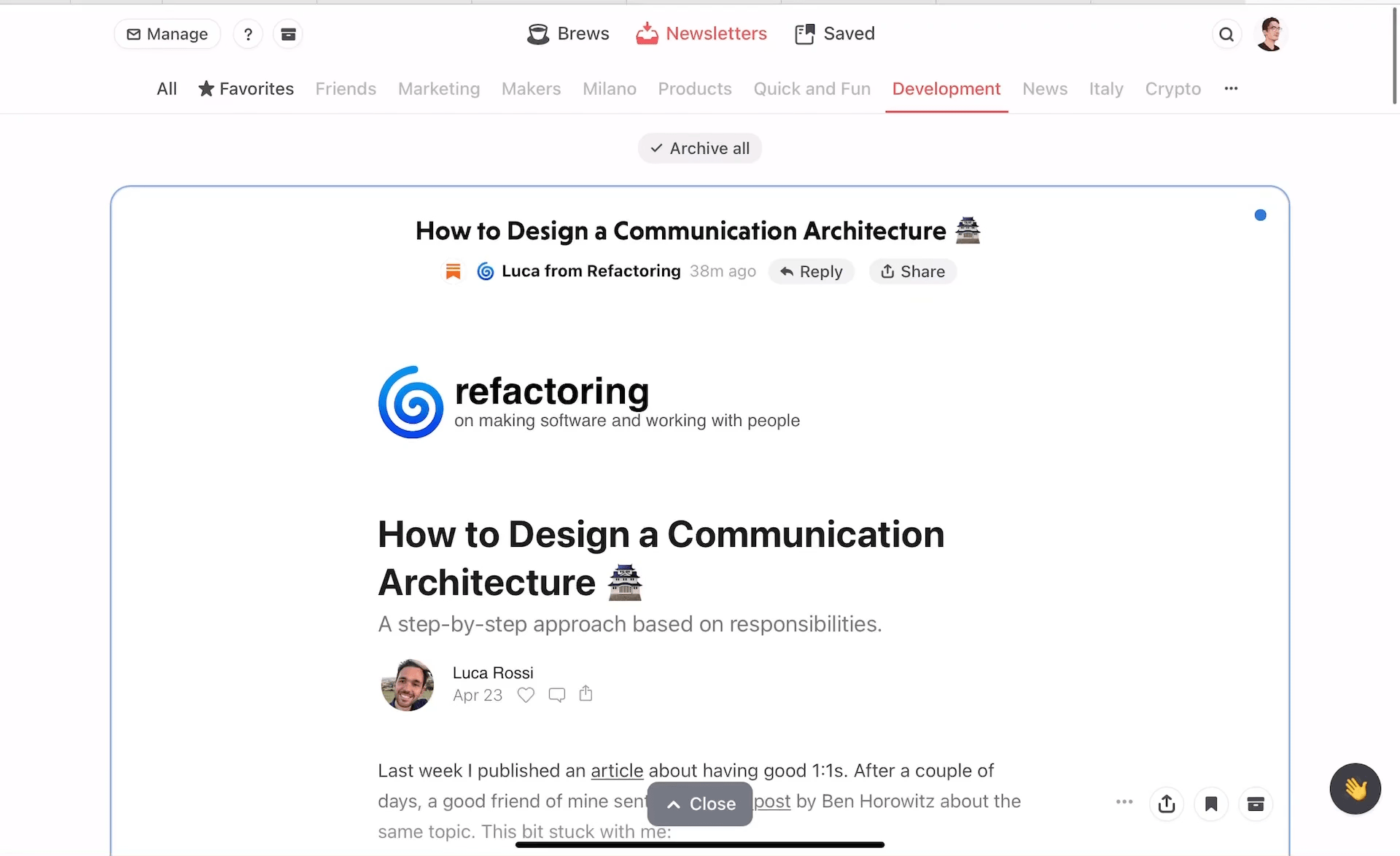
Task: Click the search magnifier icon
Action: (x=1226, y=34)
